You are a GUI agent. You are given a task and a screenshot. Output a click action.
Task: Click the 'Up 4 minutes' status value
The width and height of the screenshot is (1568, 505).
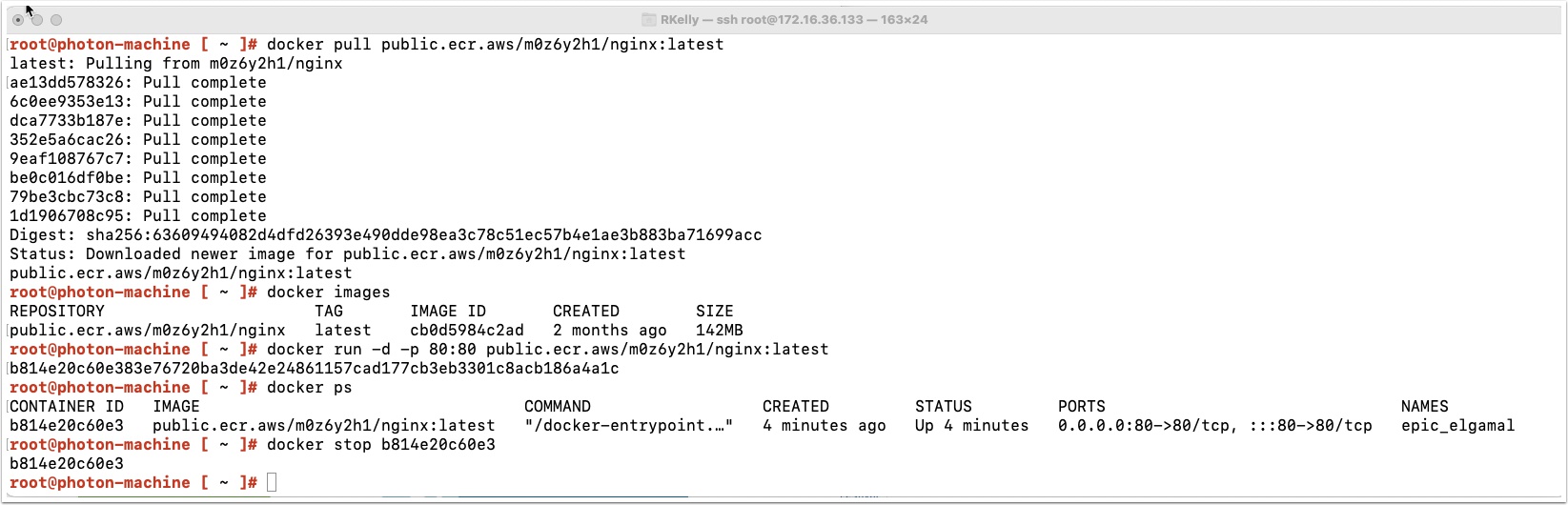972,426
